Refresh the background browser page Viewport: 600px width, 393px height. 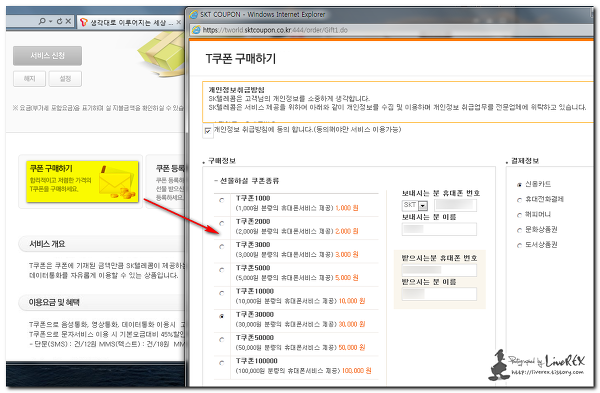[59, 21]
